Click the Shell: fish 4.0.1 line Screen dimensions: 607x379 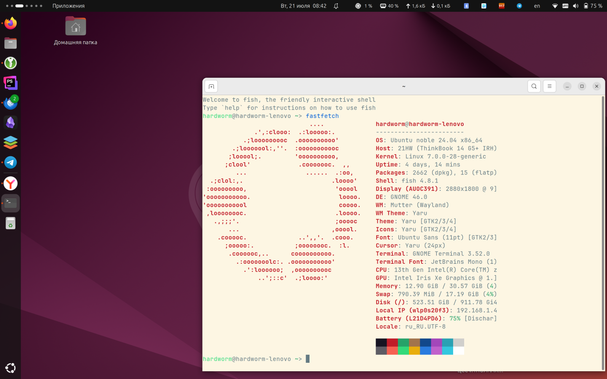407,181
